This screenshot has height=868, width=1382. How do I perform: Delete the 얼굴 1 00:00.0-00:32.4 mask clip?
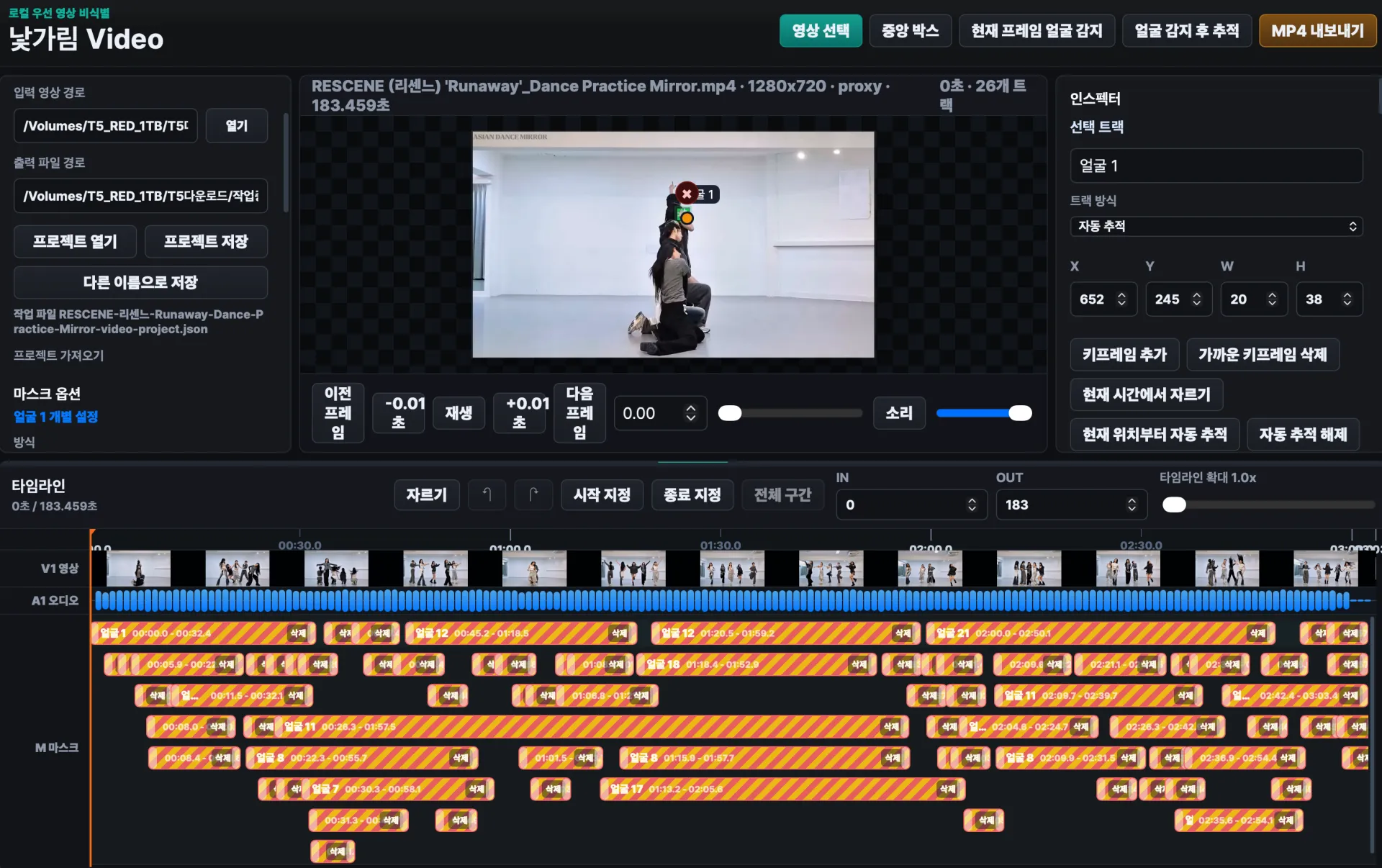[x=298, y=633]
